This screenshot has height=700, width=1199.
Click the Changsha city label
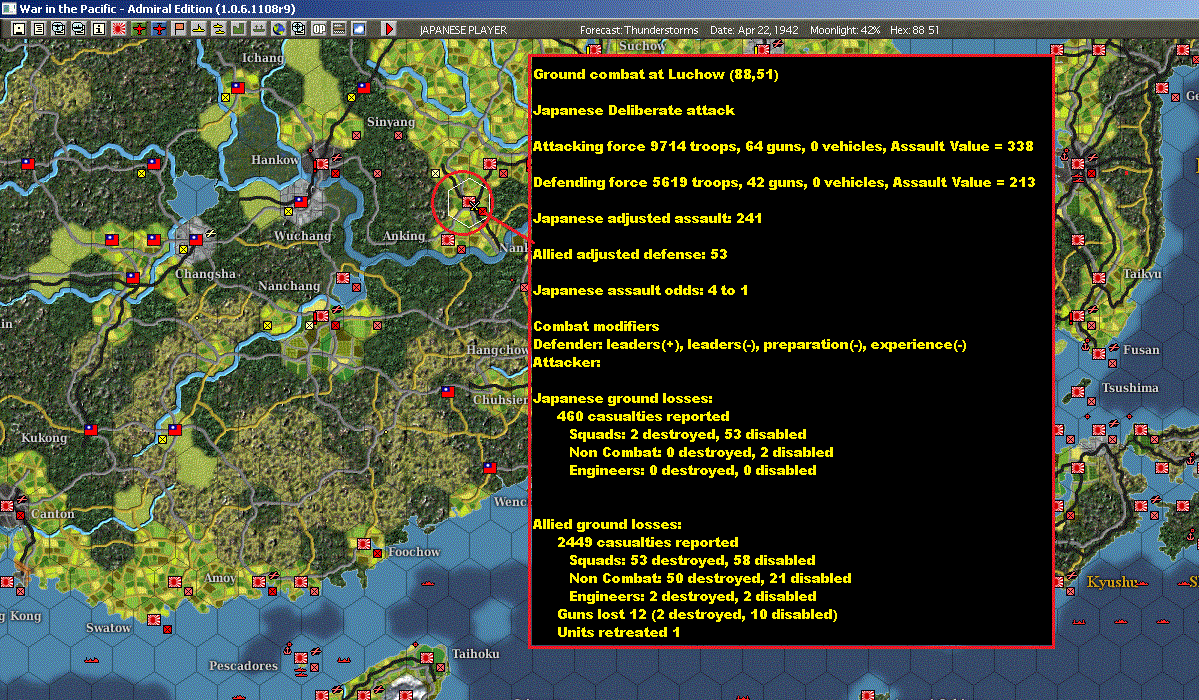click(206, 274)
